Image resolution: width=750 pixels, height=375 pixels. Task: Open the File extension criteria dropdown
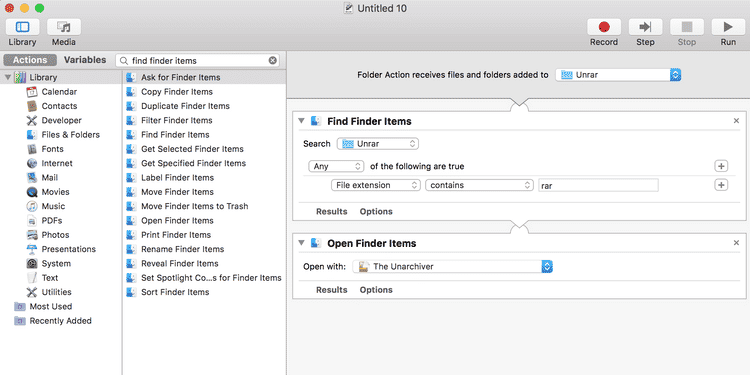coord(376,185)
